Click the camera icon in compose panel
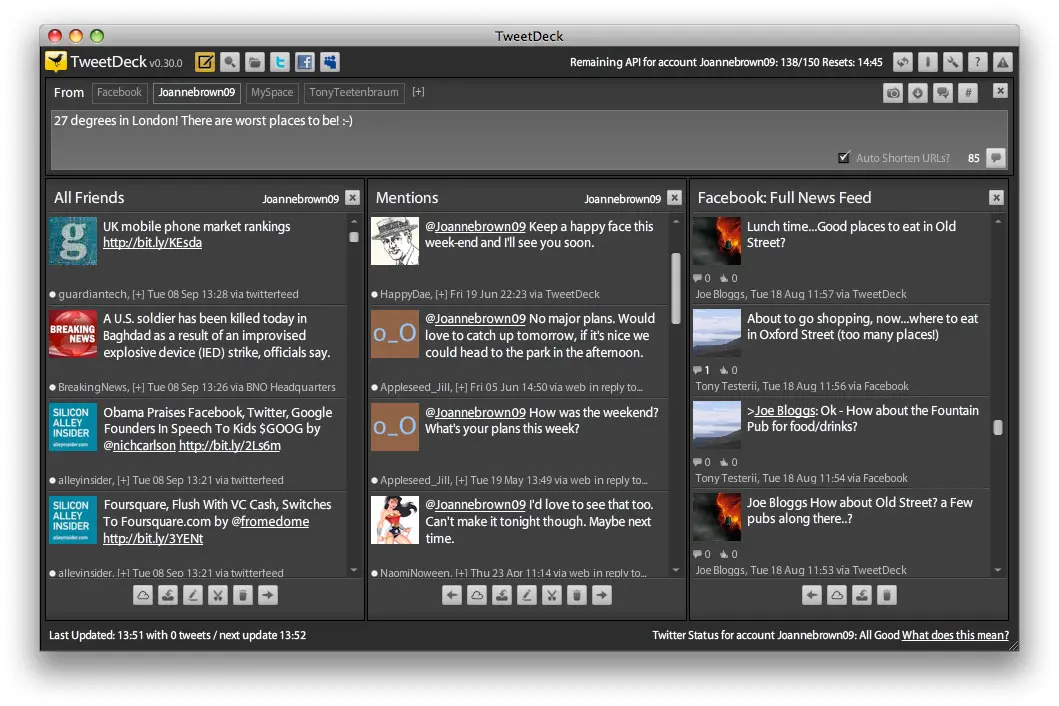Image resolution: width=1059 pixels, height=706 pixels. 893,93
